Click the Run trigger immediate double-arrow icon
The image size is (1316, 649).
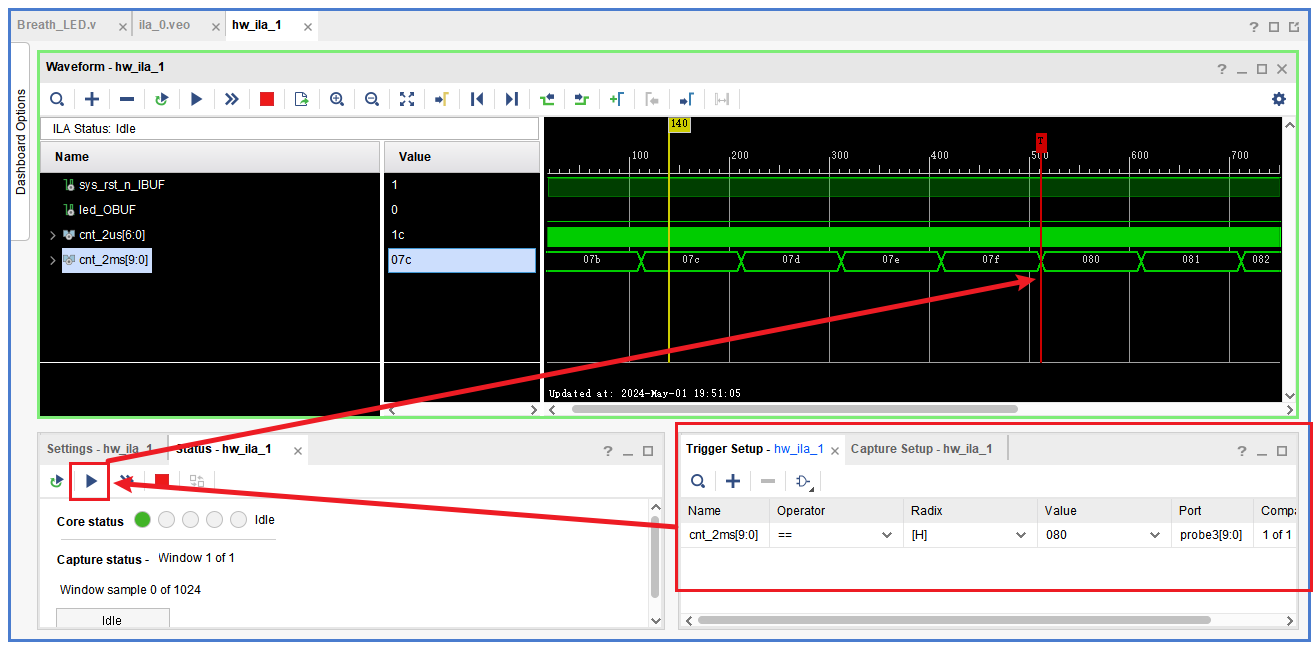(x=232, y=99)
